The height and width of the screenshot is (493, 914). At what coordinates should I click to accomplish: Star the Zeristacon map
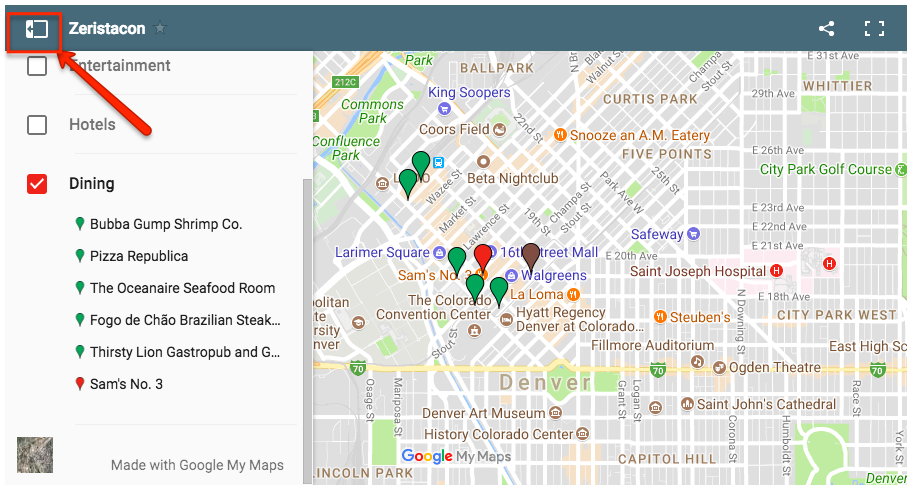160,28
